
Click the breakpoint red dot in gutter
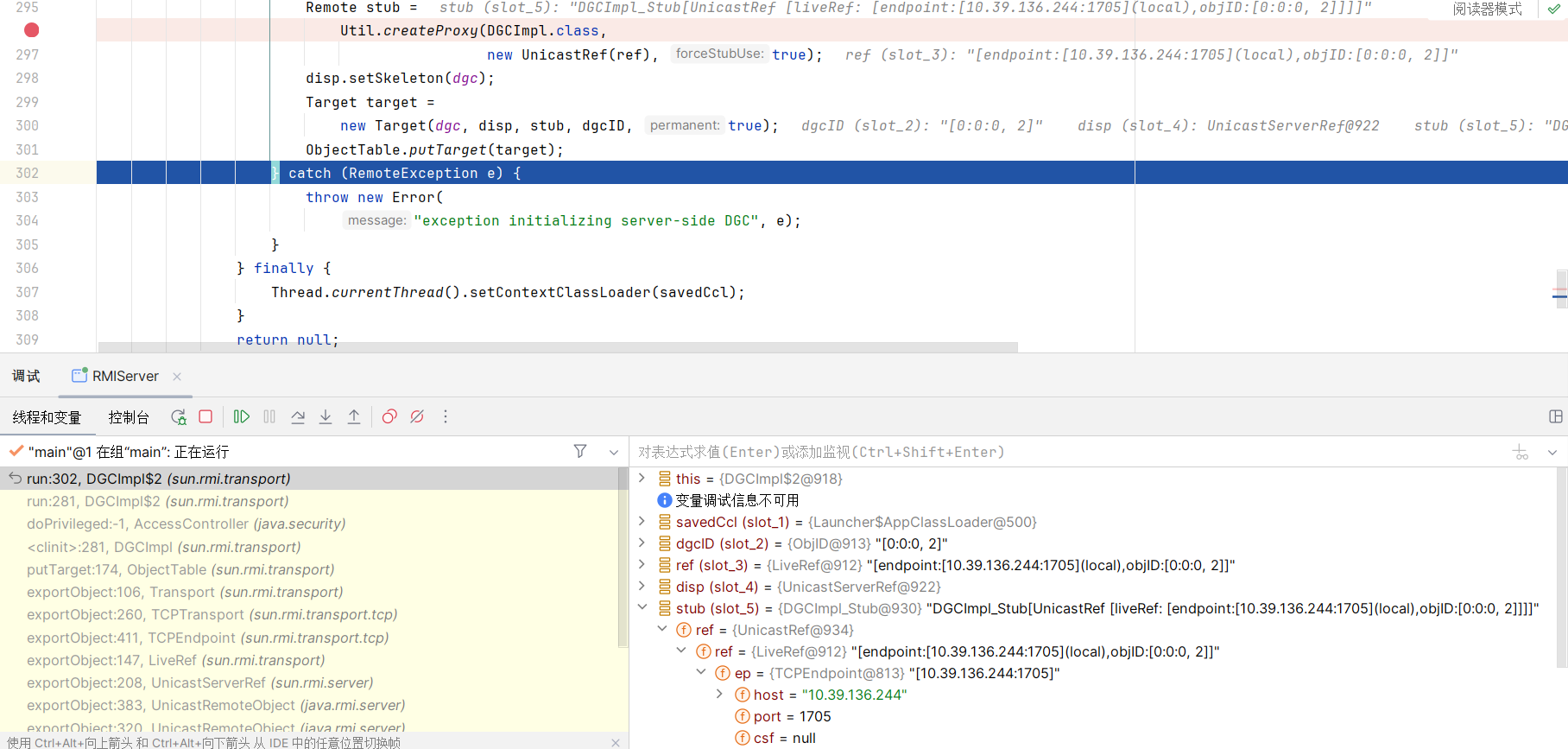click(31, 30)
